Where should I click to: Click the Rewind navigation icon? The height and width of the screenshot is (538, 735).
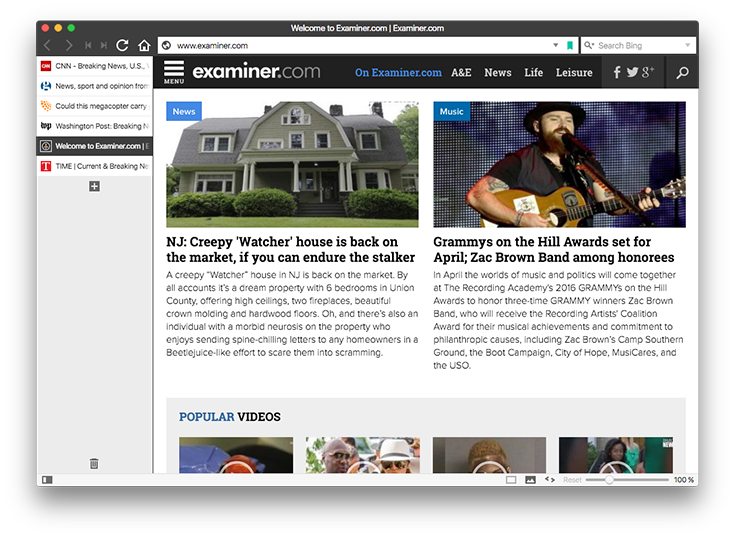[88, 45]
